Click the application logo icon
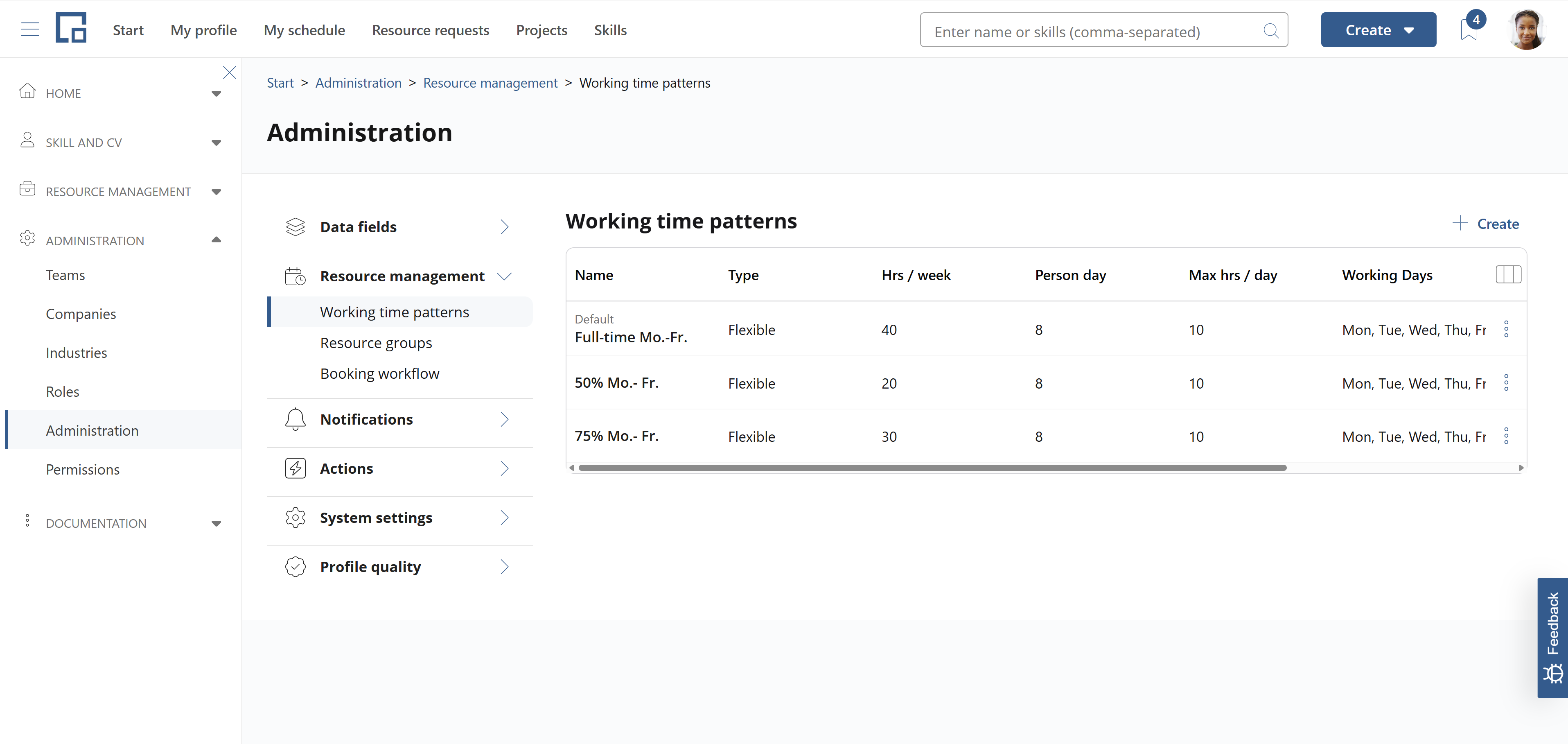The image size is (1568, 744). pyautogui.click(x=71, y=27)
